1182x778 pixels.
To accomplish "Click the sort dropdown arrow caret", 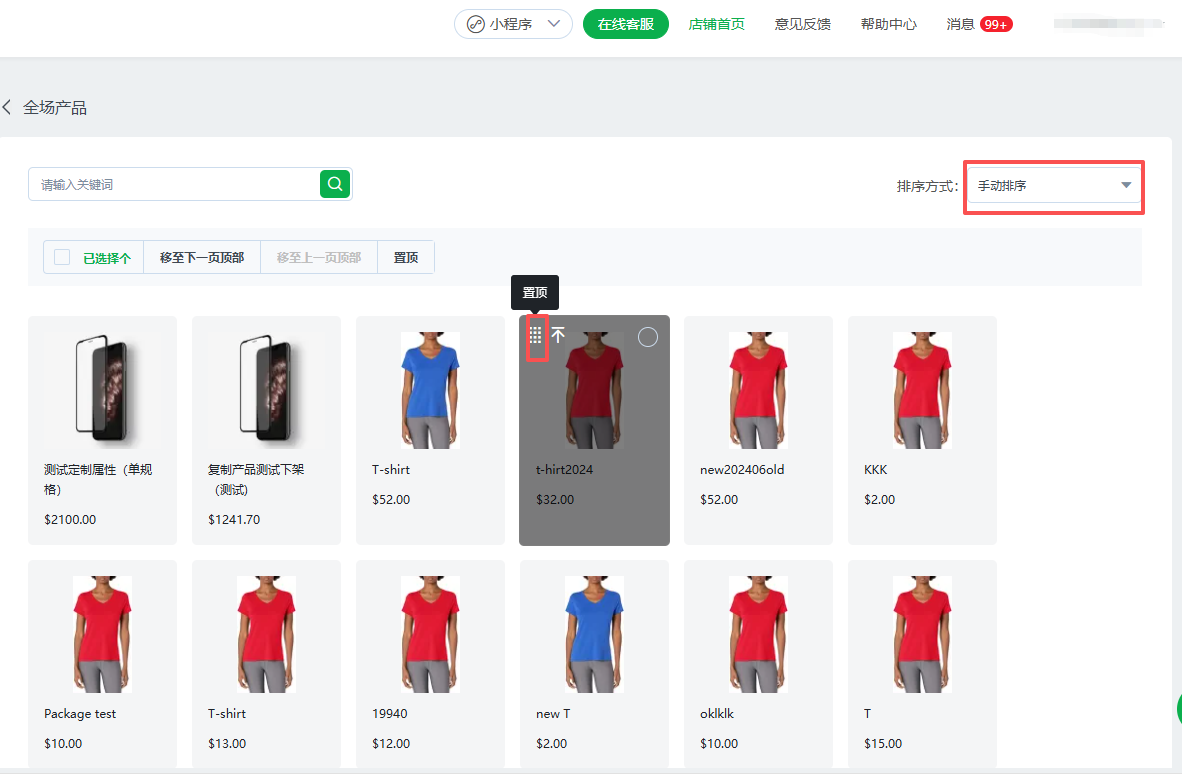I will 1126,186.
